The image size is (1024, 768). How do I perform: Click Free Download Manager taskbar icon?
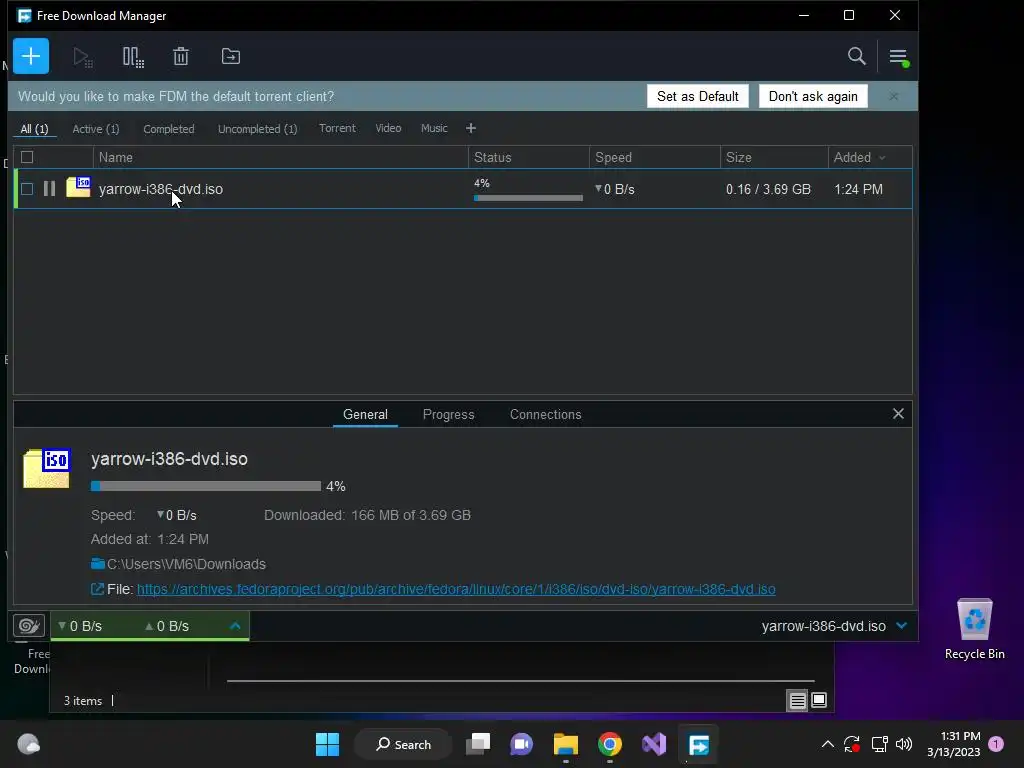tap(698, 744)
